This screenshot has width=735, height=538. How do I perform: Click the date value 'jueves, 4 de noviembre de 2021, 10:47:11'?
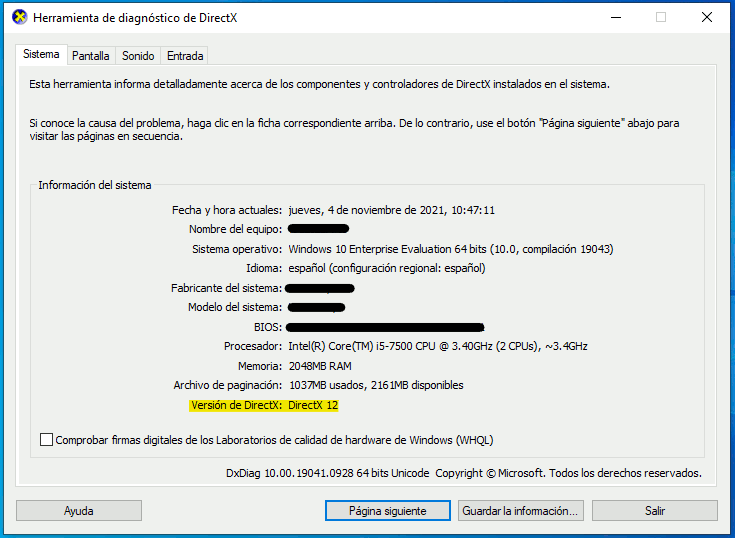pos(391,210)
